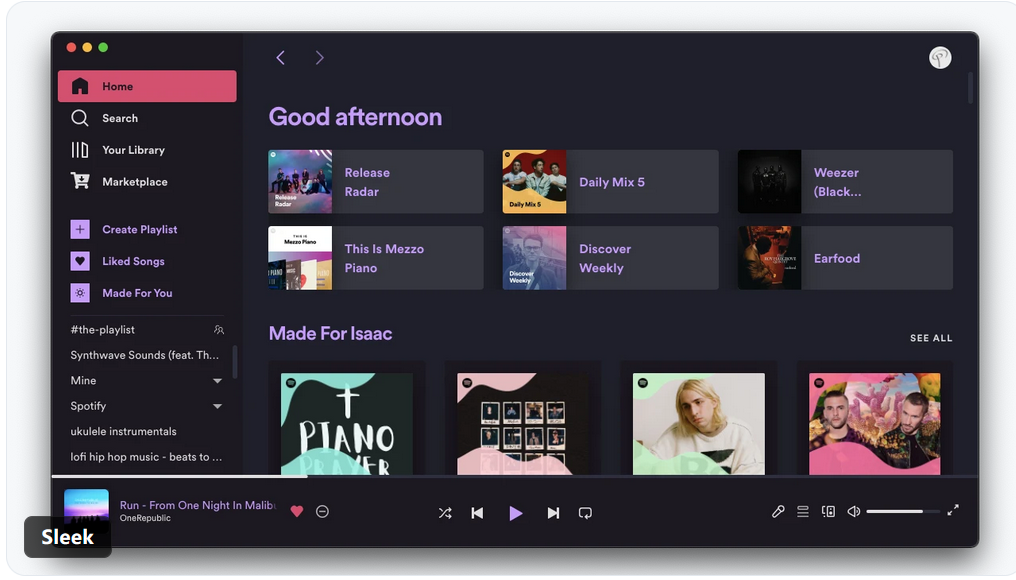The image size is (1016, 580).
Task: Open lyrics with the microphone icon
Action: tap(778, 511)
